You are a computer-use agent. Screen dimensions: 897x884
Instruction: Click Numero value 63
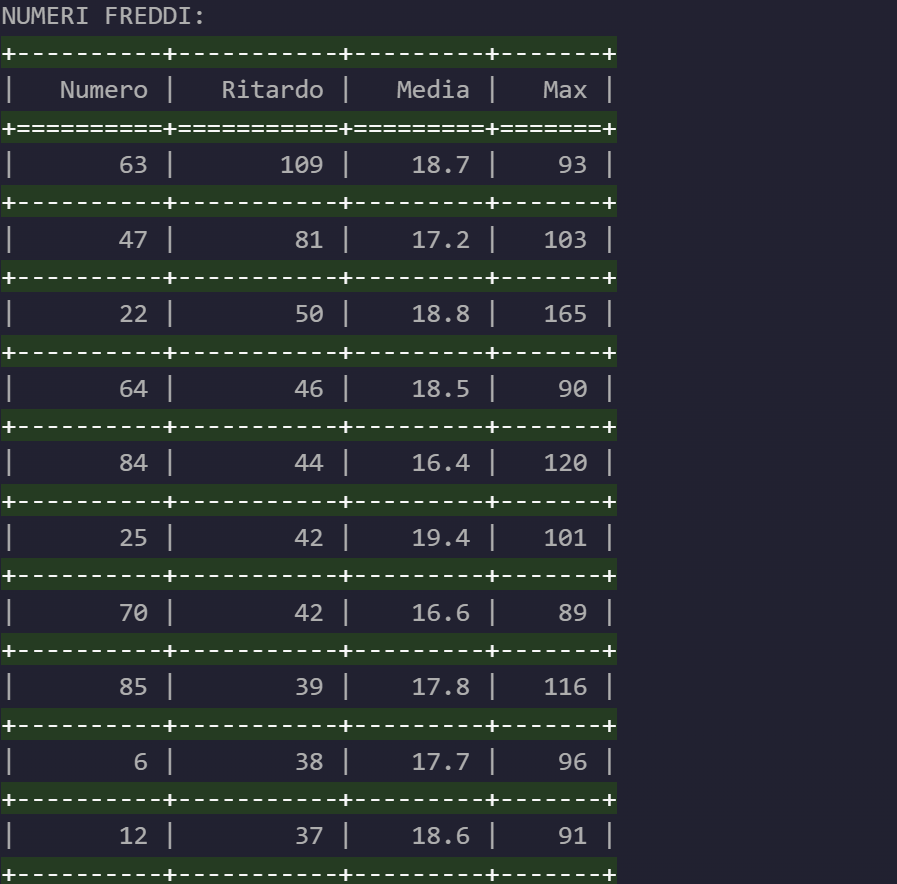click(x=133, y=165)
